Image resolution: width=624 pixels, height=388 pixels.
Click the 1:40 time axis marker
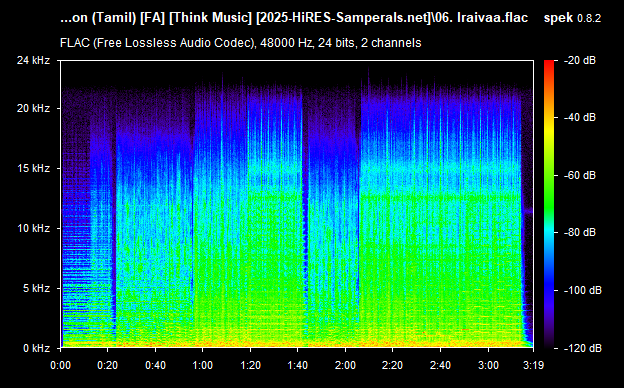[x=298, y=365]
